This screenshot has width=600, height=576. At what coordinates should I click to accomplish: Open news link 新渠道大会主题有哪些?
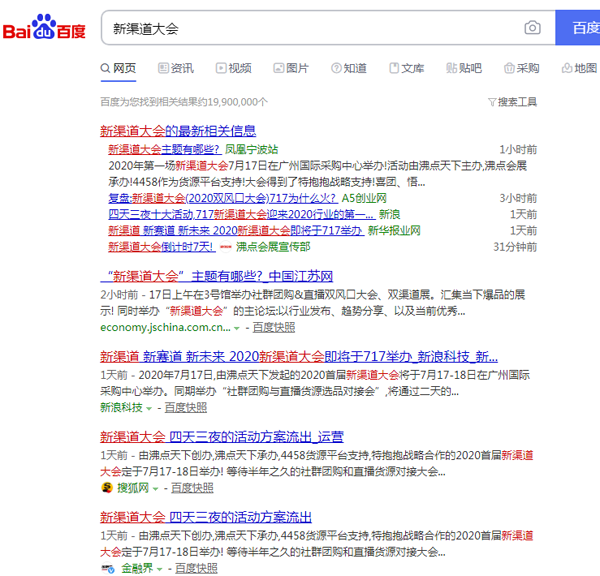pos(165,149)
